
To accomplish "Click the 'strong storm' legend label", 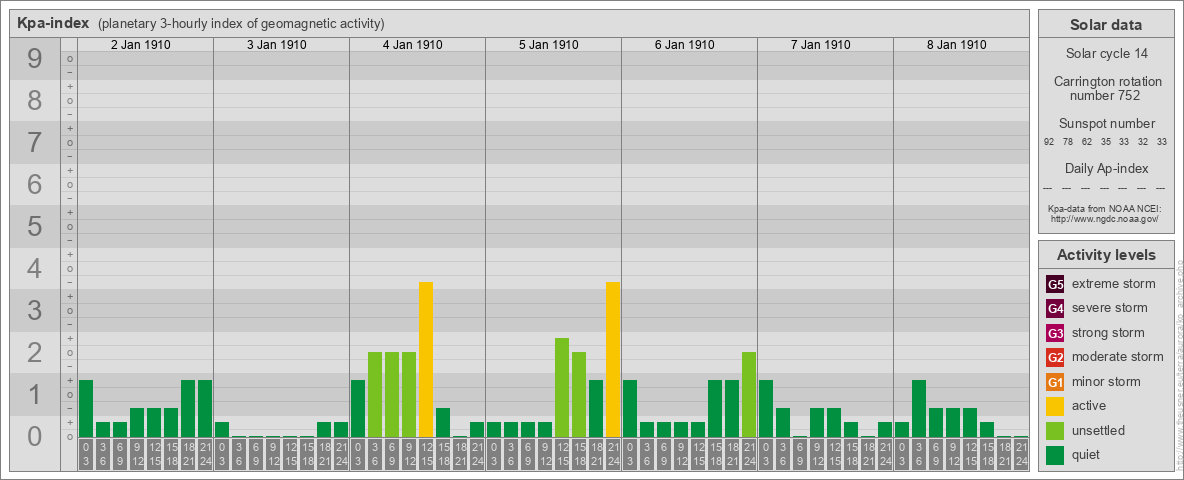I will tap(1108, 332).
